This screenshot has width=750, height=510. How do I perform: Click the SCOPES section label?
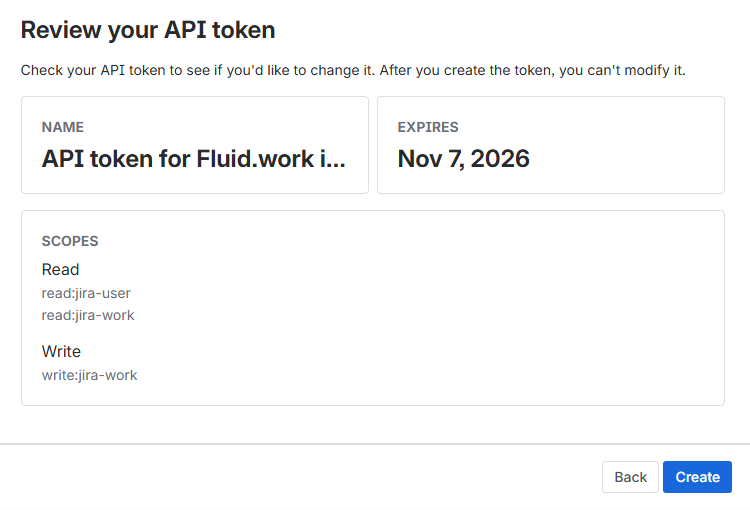[x=70, y=241]
